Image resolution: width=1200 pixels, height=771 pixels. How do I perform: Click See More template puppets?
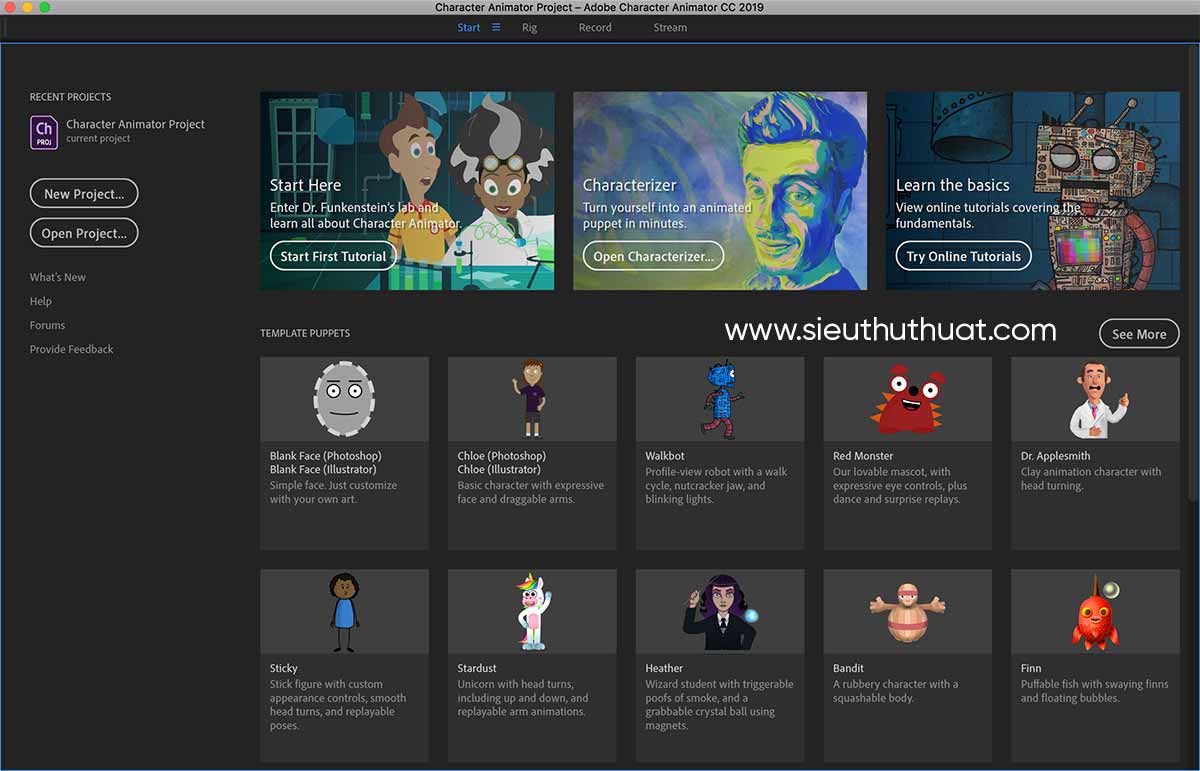(1139, 334)
